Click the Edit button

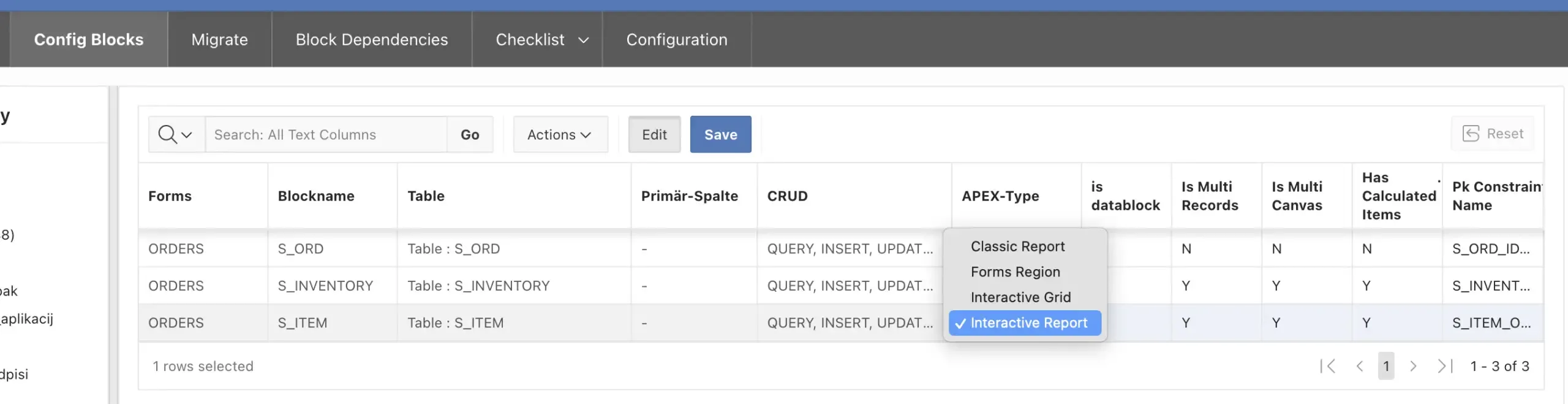click(x=654, y=134)
